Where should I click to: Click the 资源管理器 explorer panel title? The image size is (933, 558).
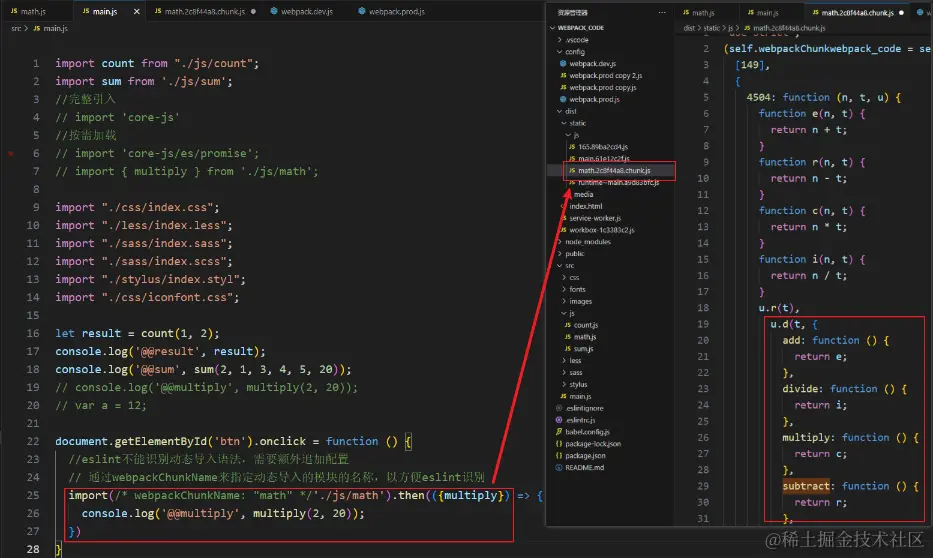pyautogui.click(x=572, y=12)
